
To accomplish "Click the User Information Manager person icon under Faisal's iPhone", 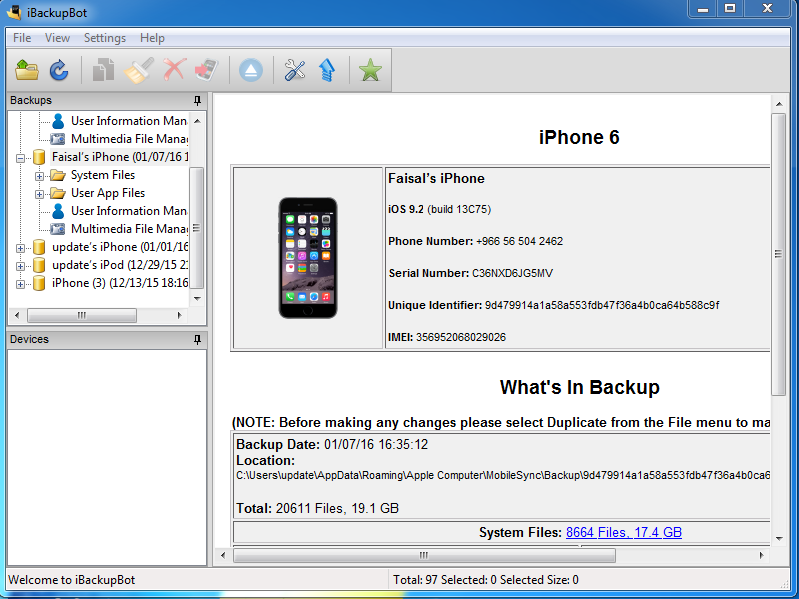I will tap(58, 211).
